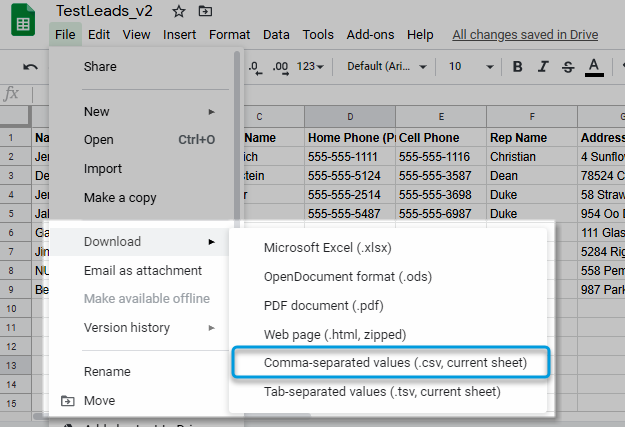The image size is (625, 427).
Task: Open the Tools menu
Action: pos(318,35)
